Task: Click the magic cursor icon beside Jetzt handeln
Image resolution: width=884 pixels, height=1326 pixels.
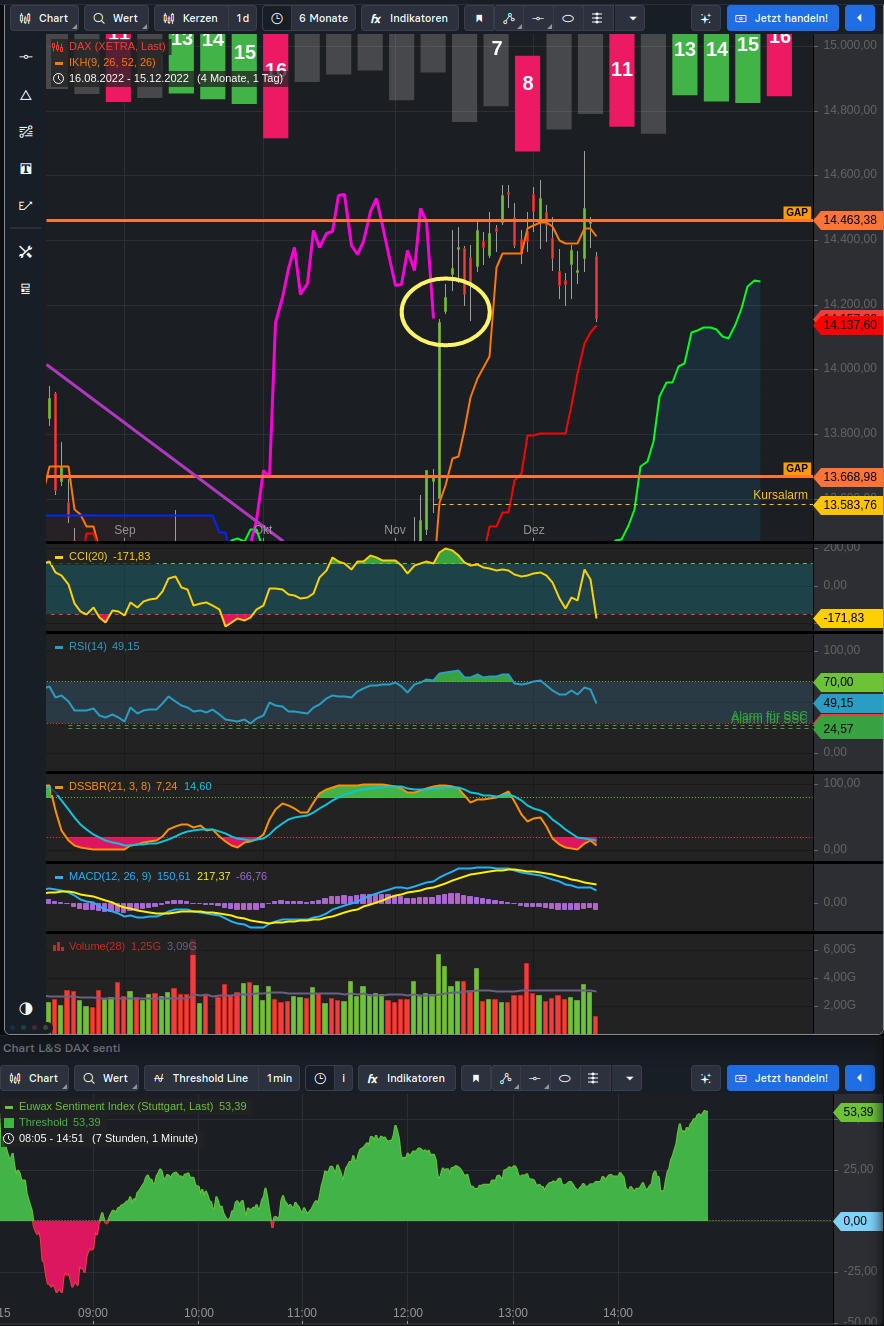Action: (705, 17)
